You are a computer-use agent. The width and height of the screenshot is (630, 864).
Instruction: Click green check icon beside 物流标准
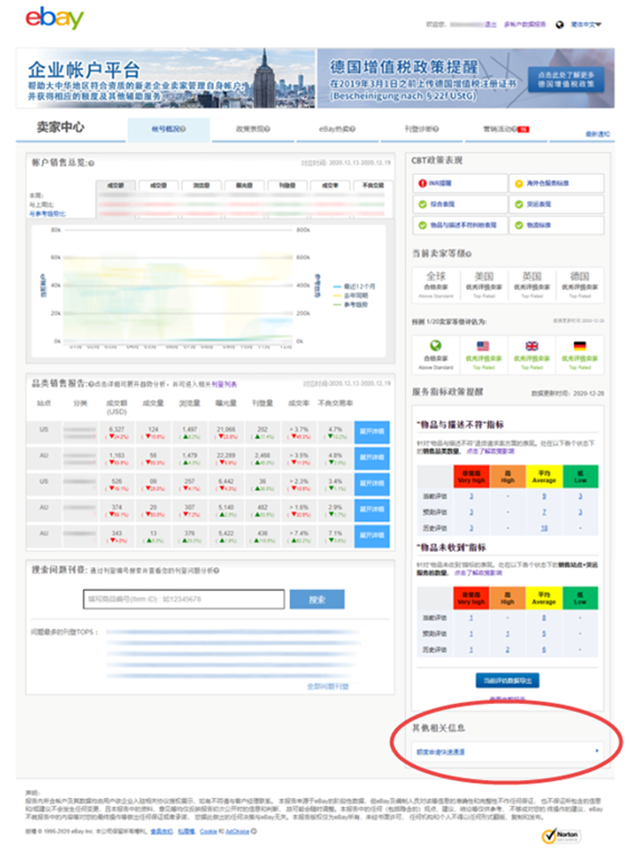(519, 225)
